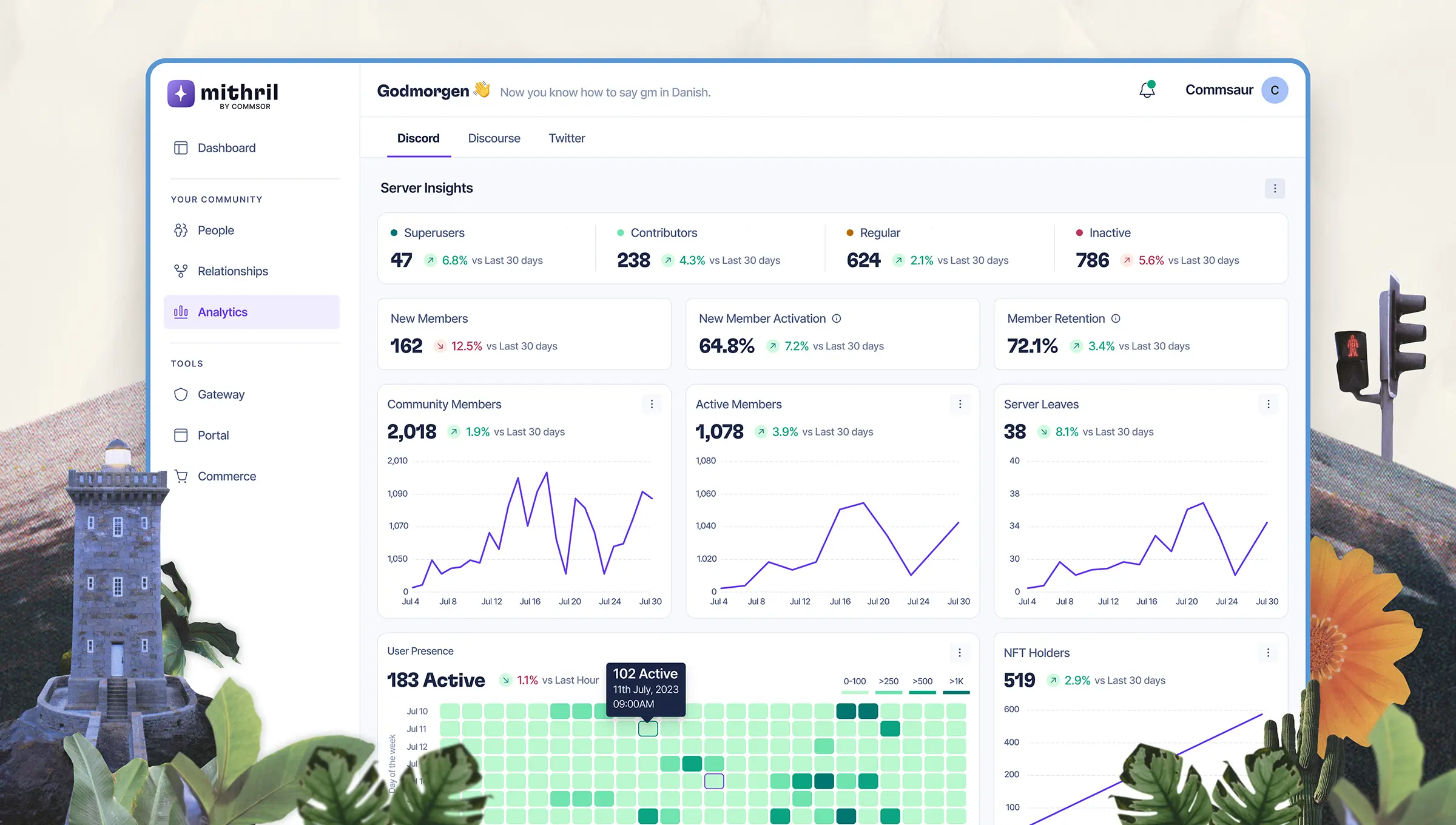The height and width of the screenshot is (825, 1456).
Task: Click User Presence downward trend icon
Action: click(505, 680)
